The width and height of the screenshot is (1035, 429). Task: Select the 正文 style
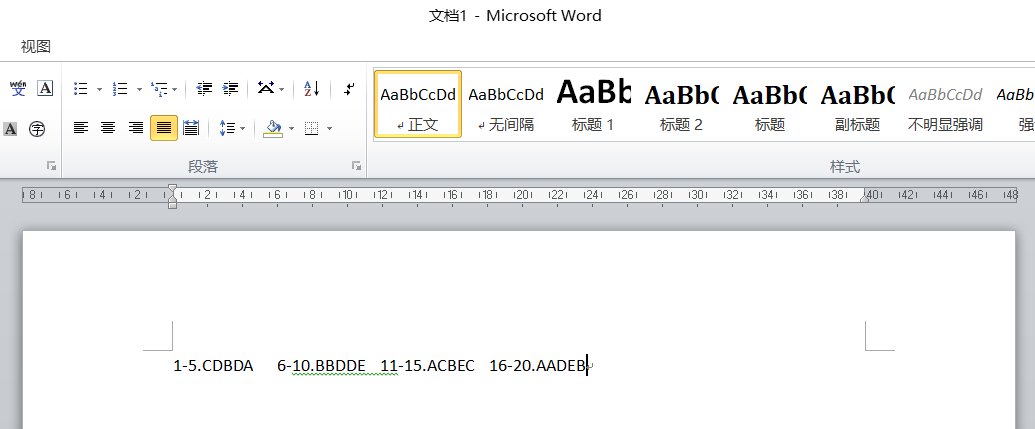click(x=418, y=104)
